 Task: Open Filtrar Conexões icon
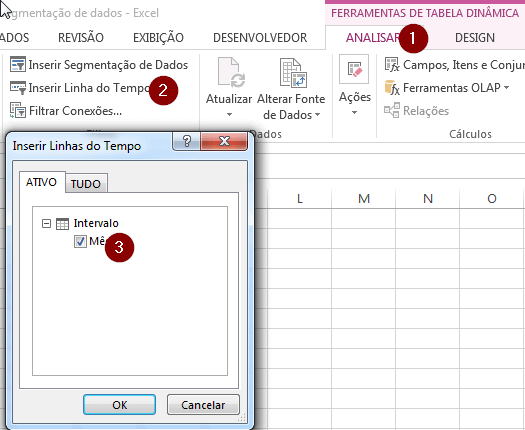(x=18, y=111)
